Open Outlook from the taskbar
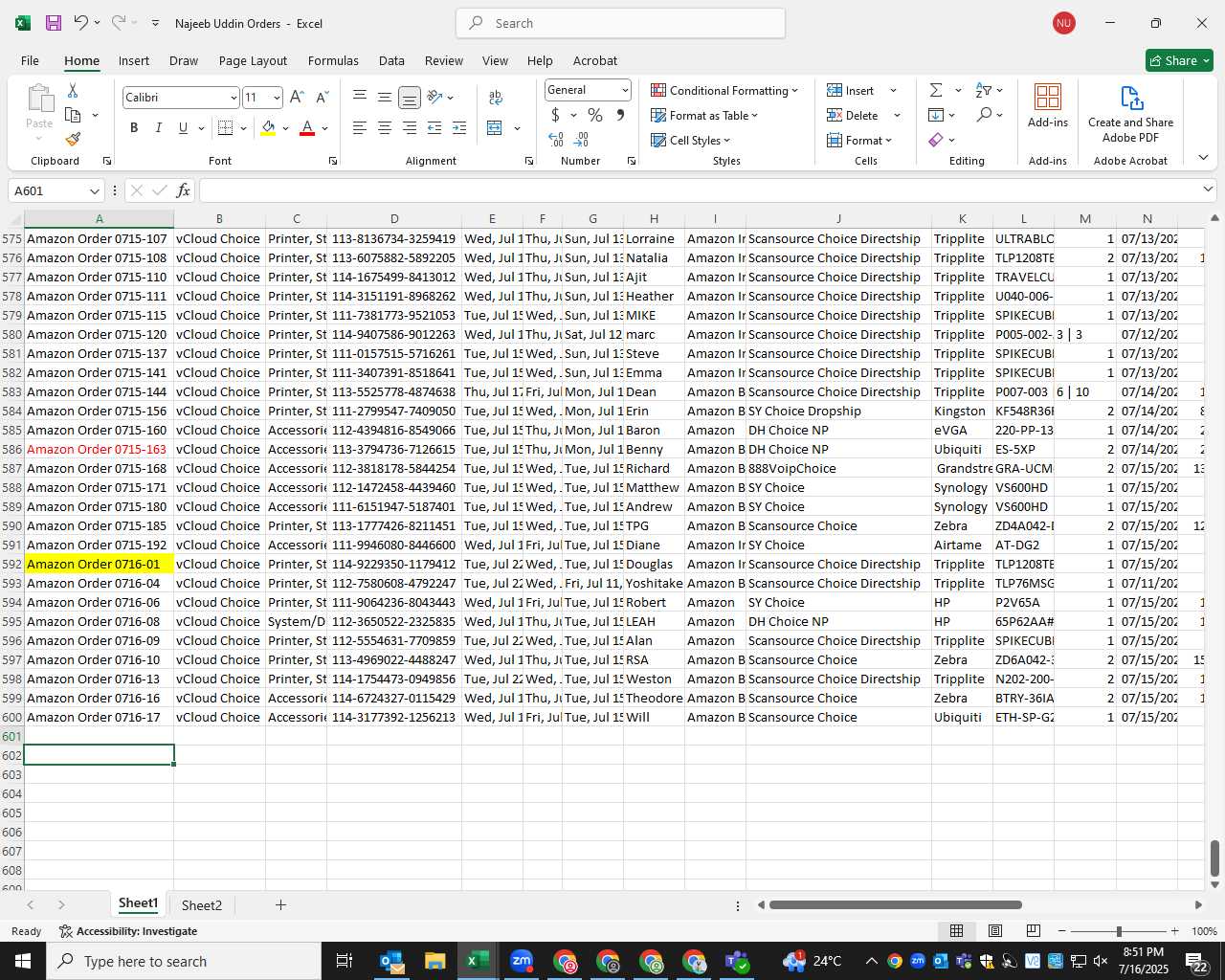The height and width of the screenshot is (980, 1225). point(392,961)
